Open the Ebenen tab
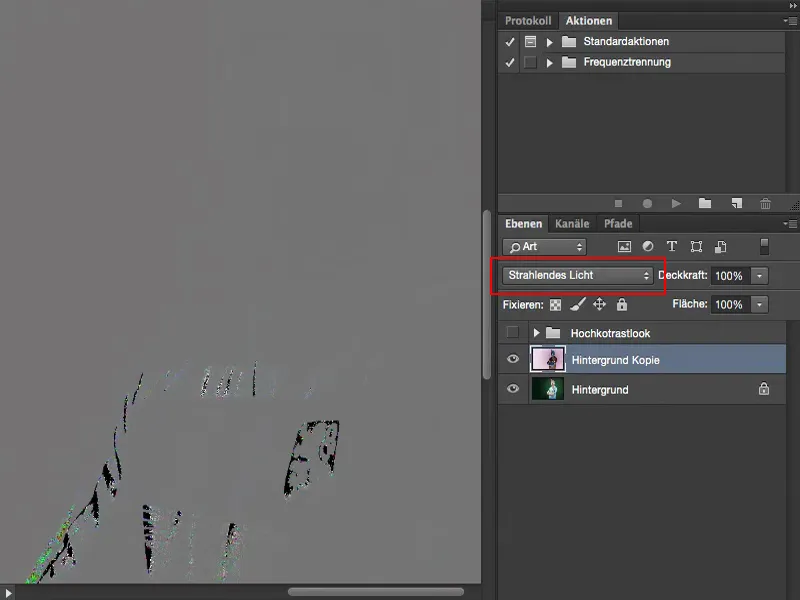800x600 pixels. point(523,223)
